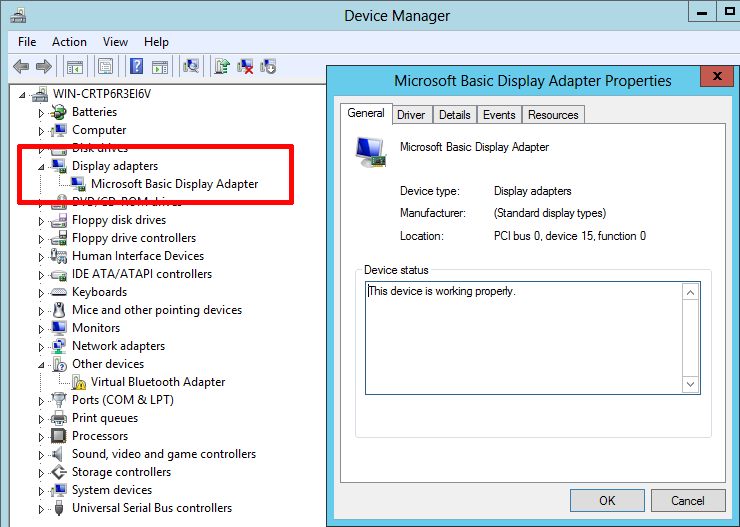Click the blue question mark Help icon
Image resolution: width=740 pixels, height=527 pixels.
click(136, 67)
